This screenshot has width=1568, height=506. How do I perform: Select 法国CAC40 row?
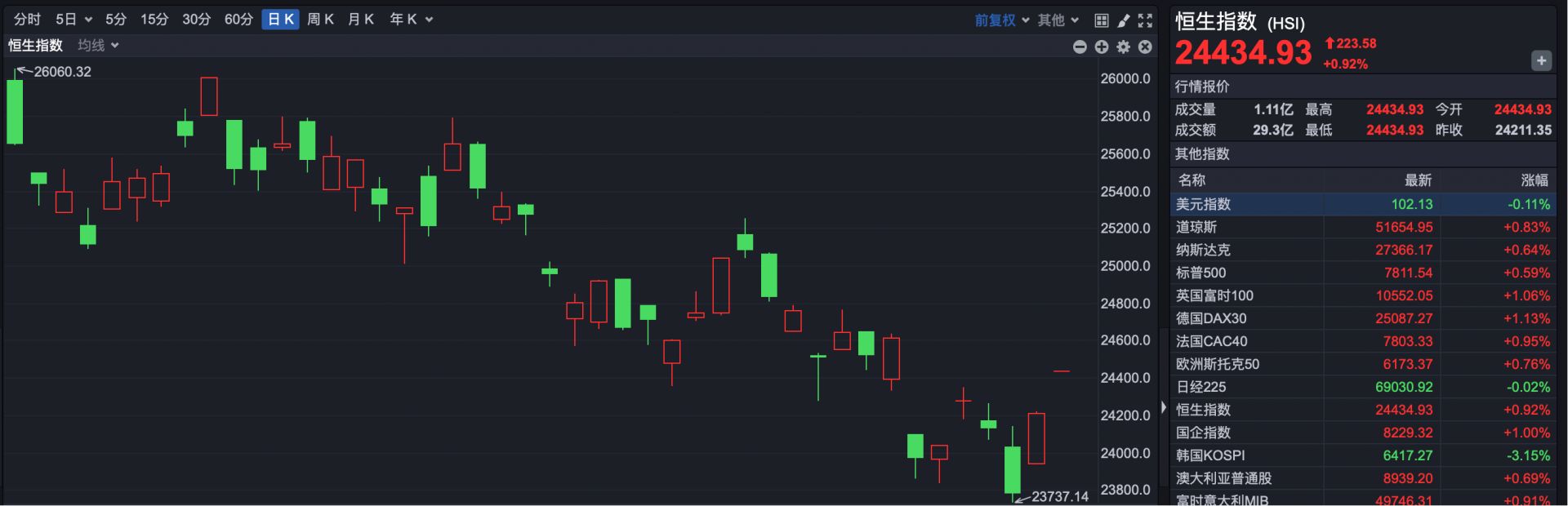(1363, 341)
